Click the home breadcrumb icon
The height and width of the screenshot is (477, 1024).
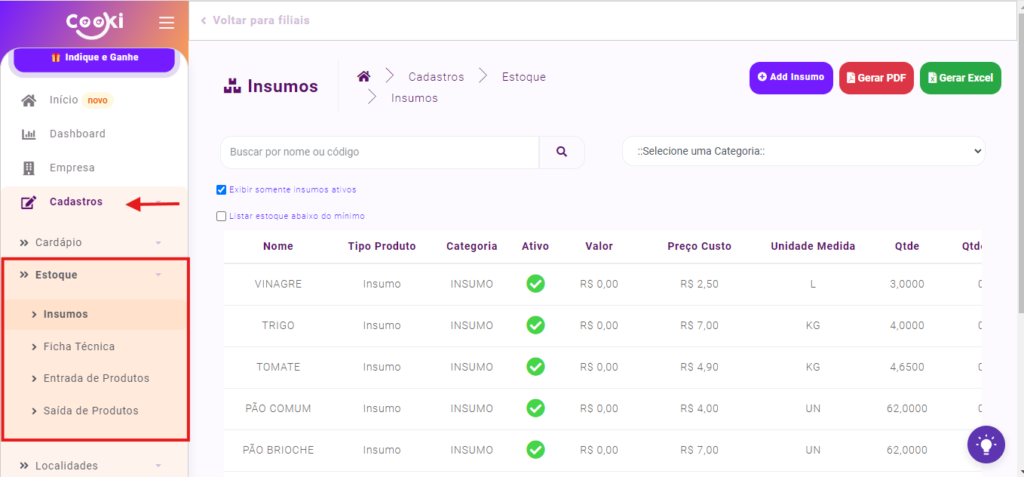364,76
